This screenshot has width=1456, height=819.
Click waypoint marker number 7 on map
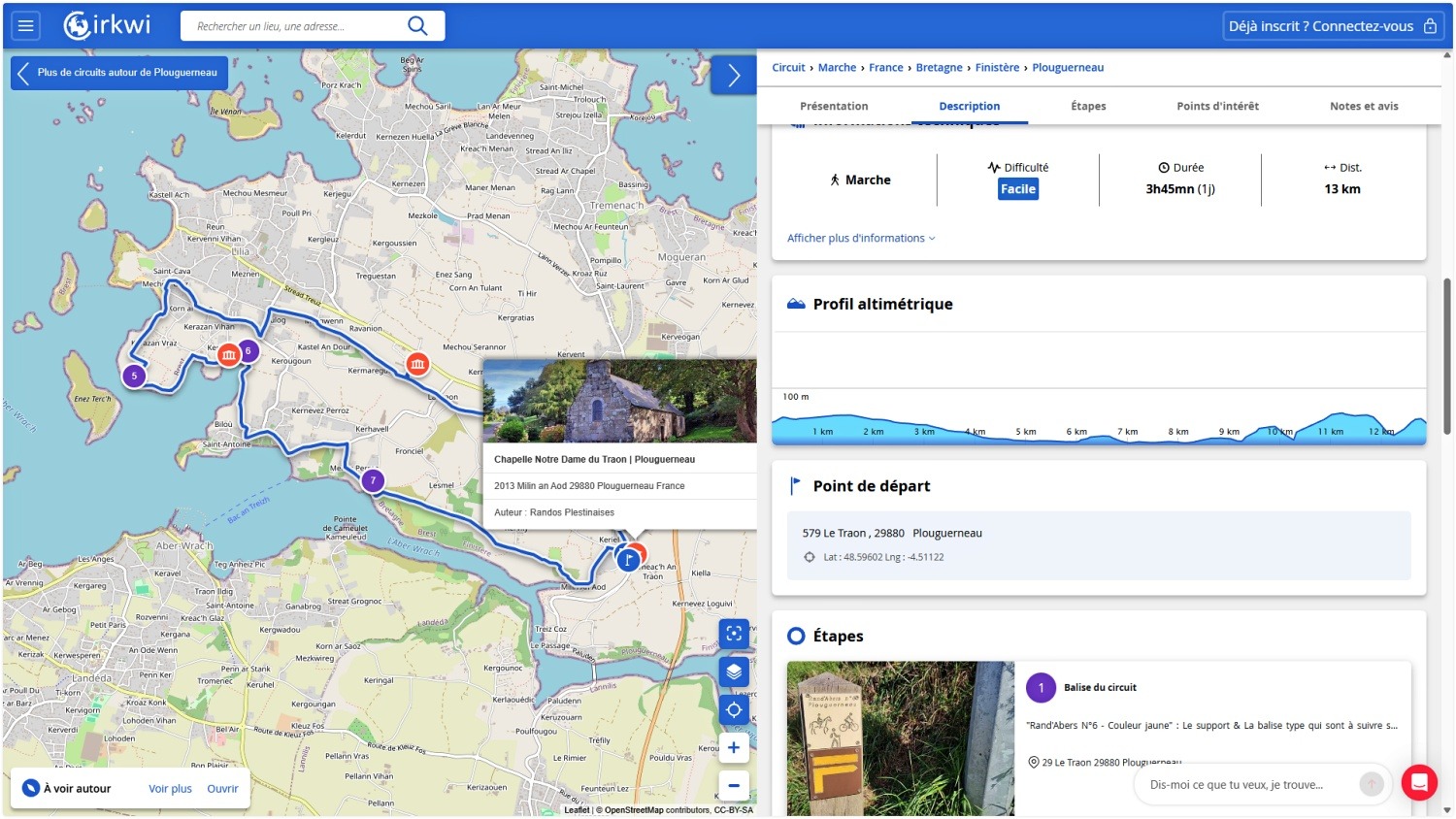tap(373, 480)
